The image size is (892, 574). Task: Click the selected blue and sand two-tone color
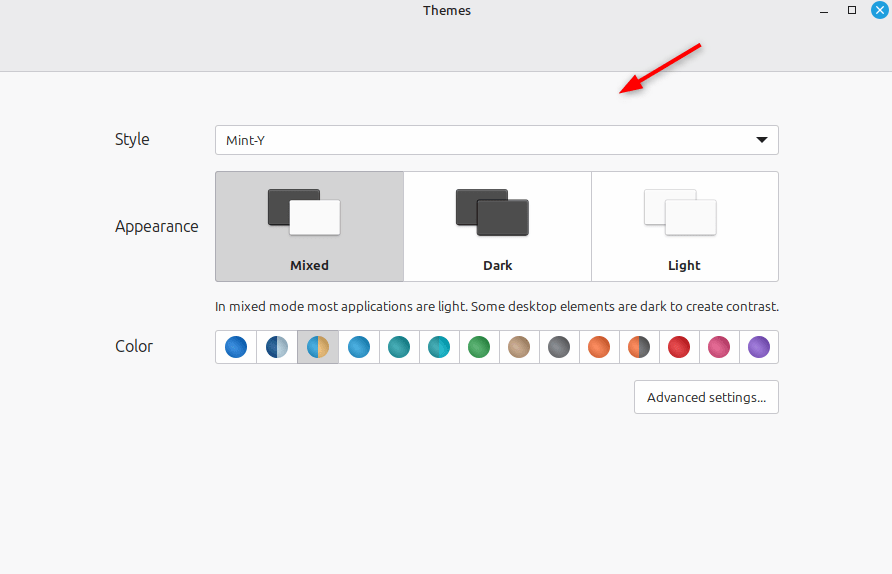click(x=318, y=347)
